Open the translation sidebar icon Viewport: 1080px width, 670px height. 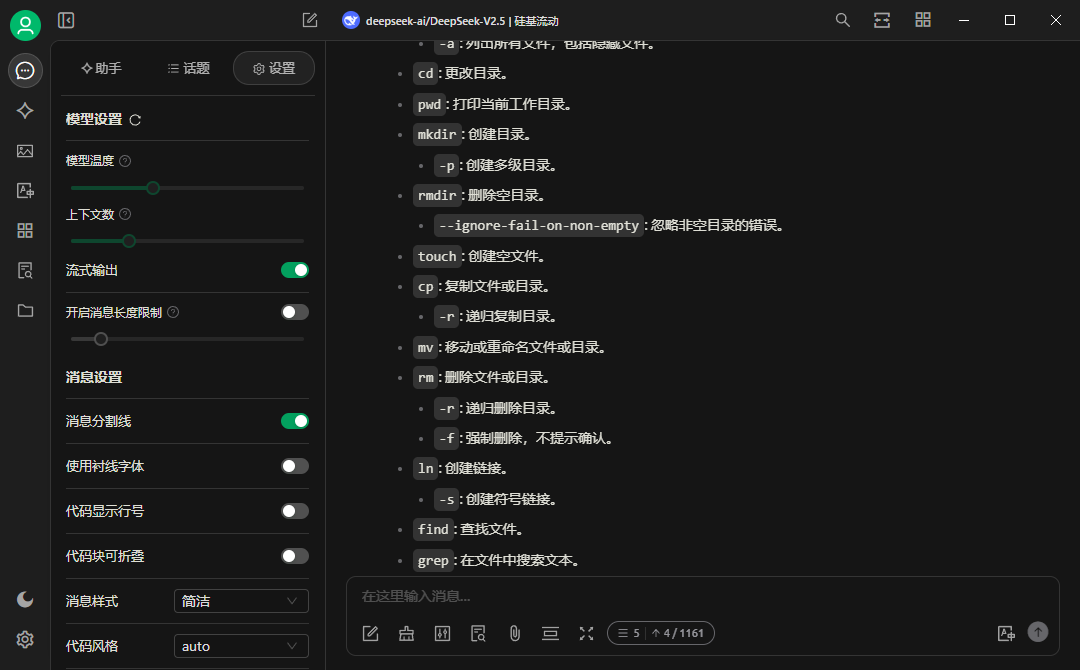pyautogui.click(x=25, y=191)
